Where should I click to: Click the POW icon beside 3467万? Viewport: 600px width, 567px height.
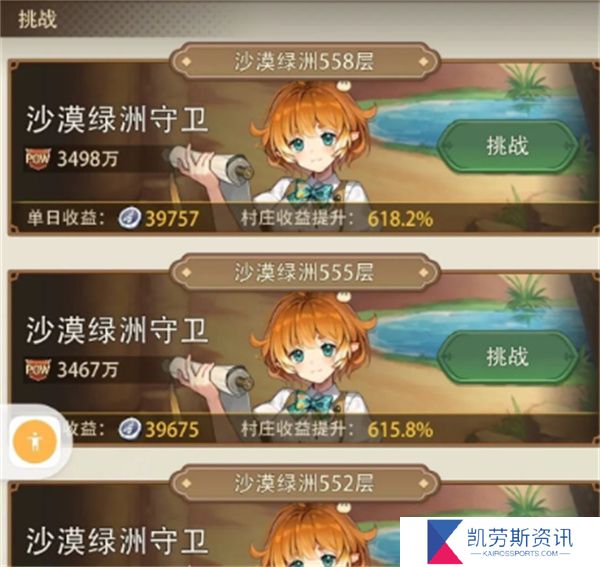click(x=38, y=370)
